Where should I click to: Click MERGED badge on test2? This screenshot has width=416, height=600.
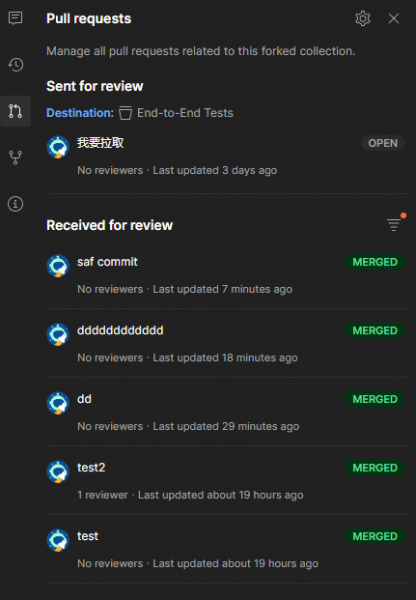click(x=375, y=468)
